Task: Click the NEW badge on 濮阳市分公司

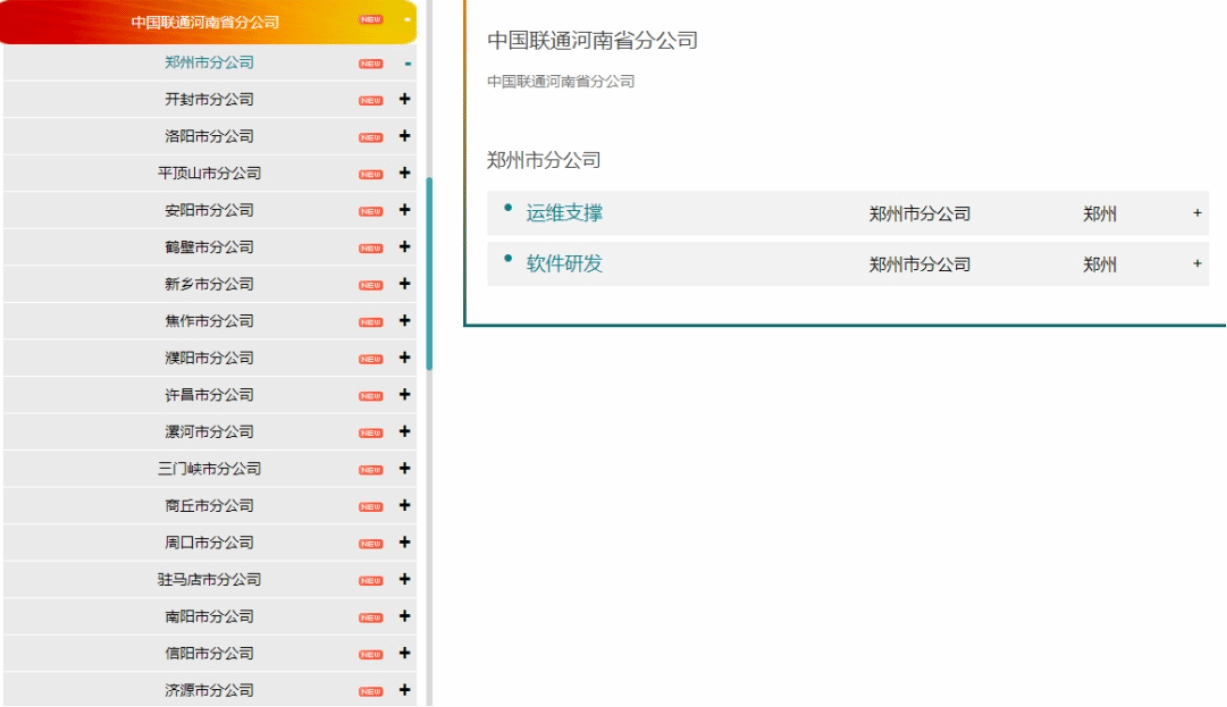Action: [371, 360]
